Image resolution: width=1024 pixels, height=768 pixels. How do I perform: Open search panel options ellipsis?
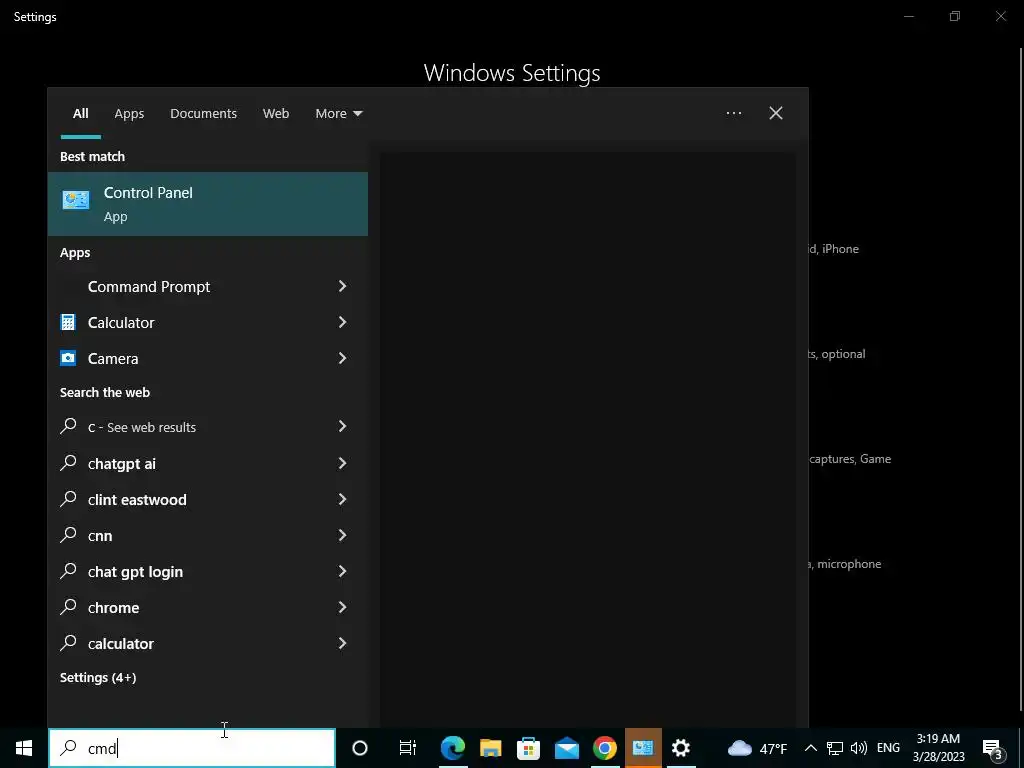(734, 113)
